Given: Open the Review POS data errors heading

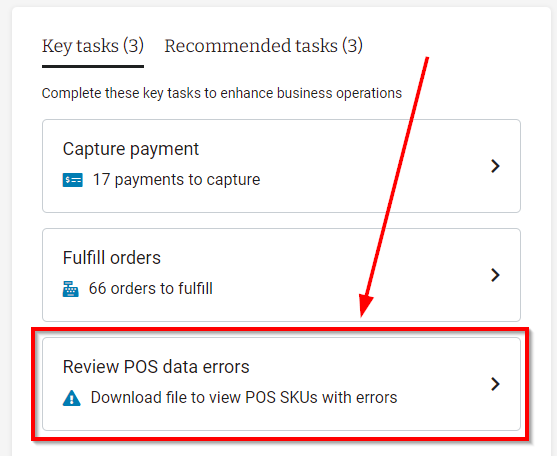Looking at the screenshot, I should [x=156, y=367].
